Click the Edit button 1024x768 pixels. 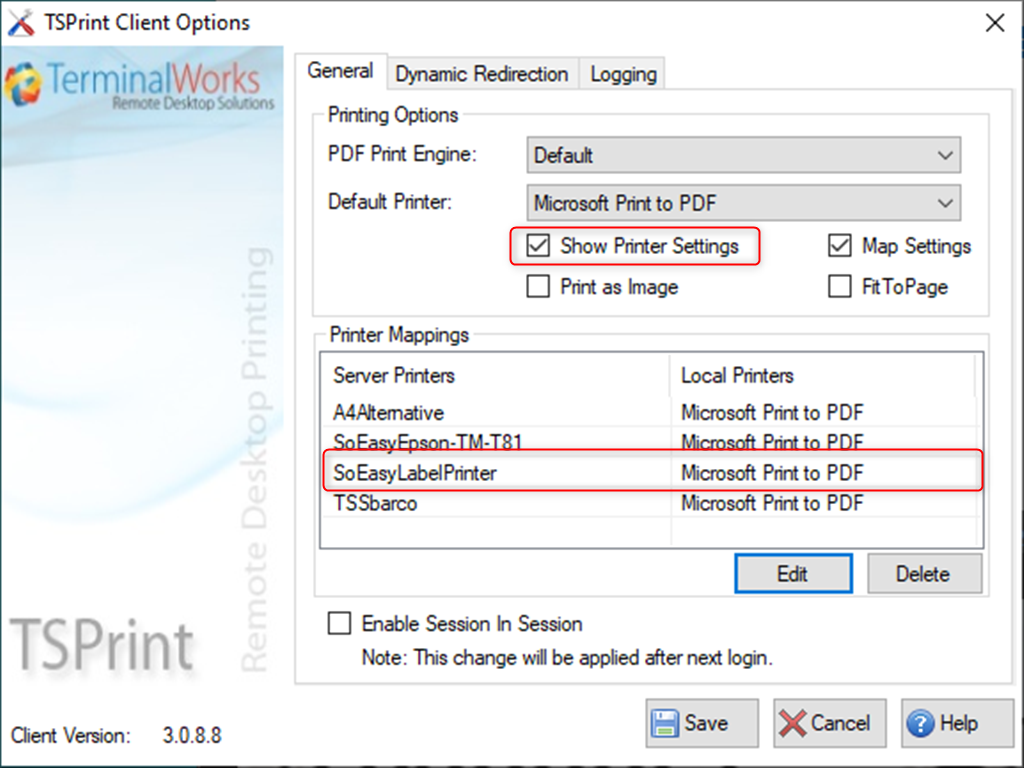point(793,574)
